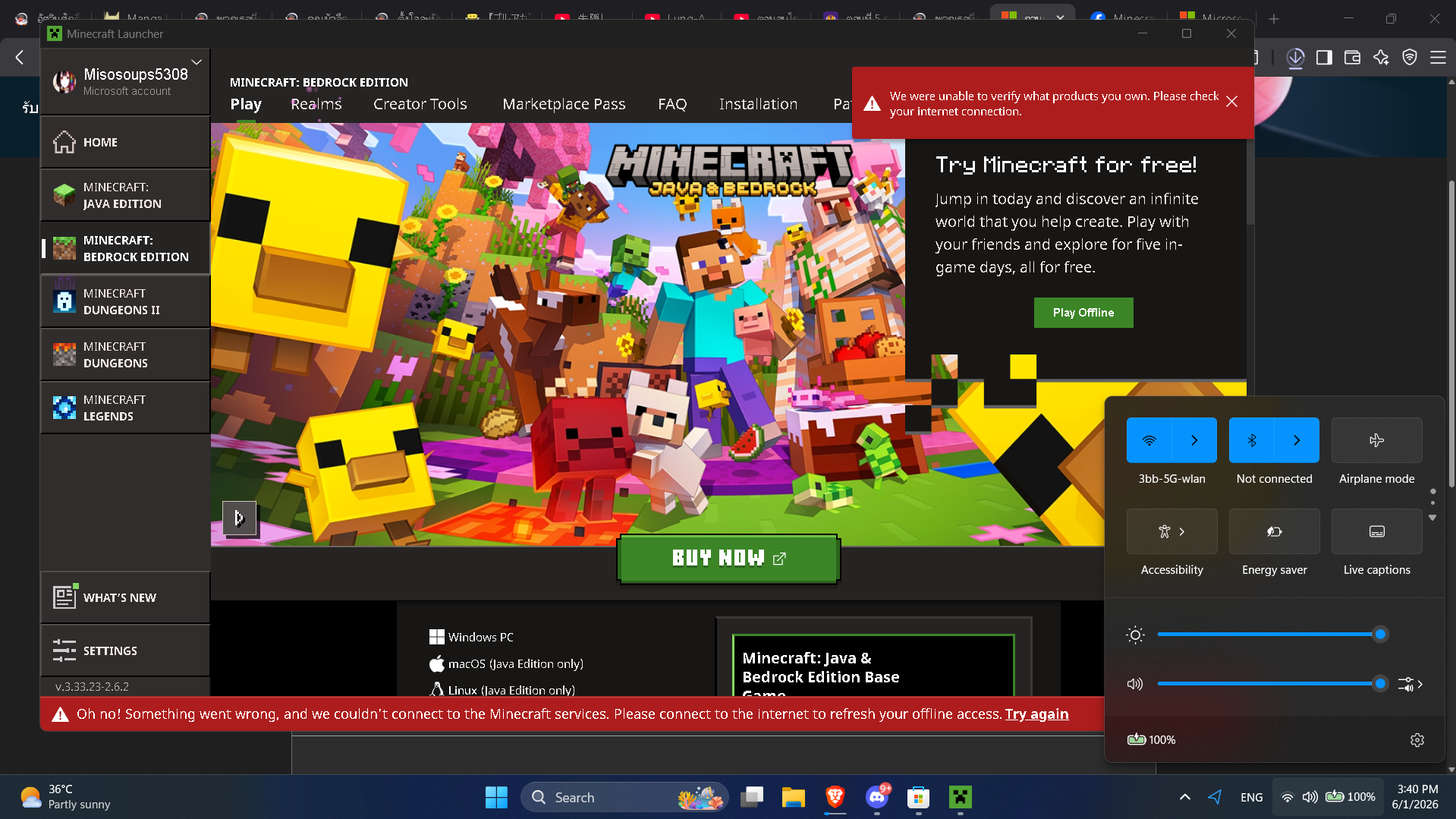Image resolution: width=1456 pixels, height=819 pixels.
Task: Open the Windows Start menu
Action: (x=496, y=797)
